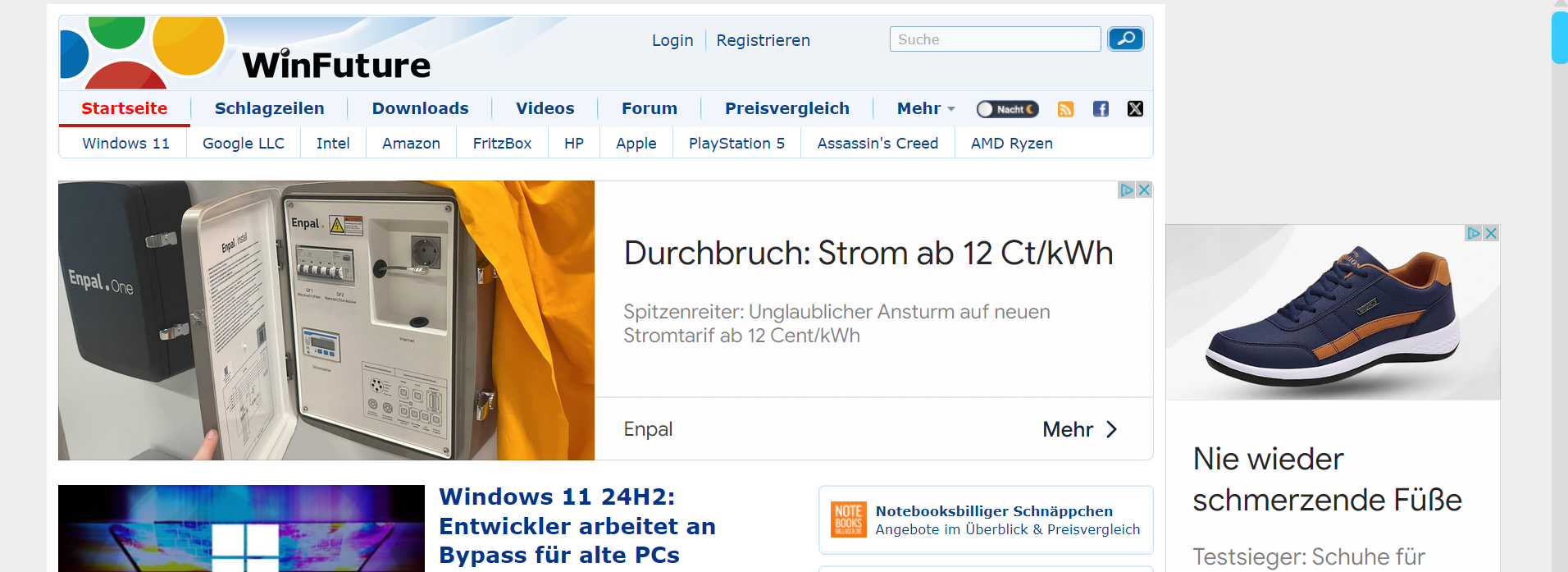Open the Assassin's Creed topic link
The image size is (1568, 572).
tap(877, 143)
